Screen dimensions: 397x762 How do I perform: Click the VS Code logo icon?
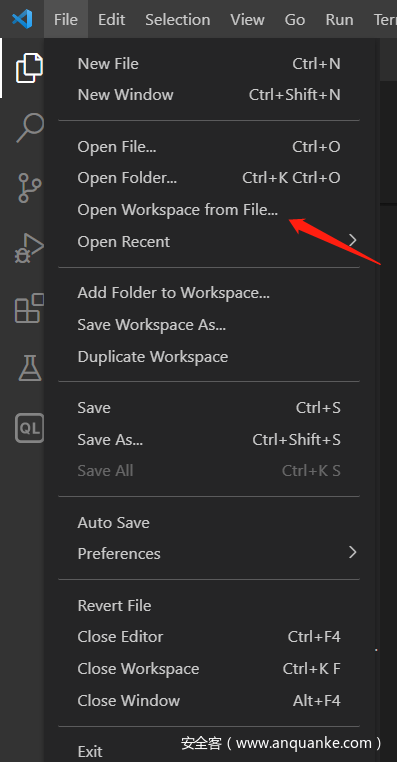pos(22,19)
